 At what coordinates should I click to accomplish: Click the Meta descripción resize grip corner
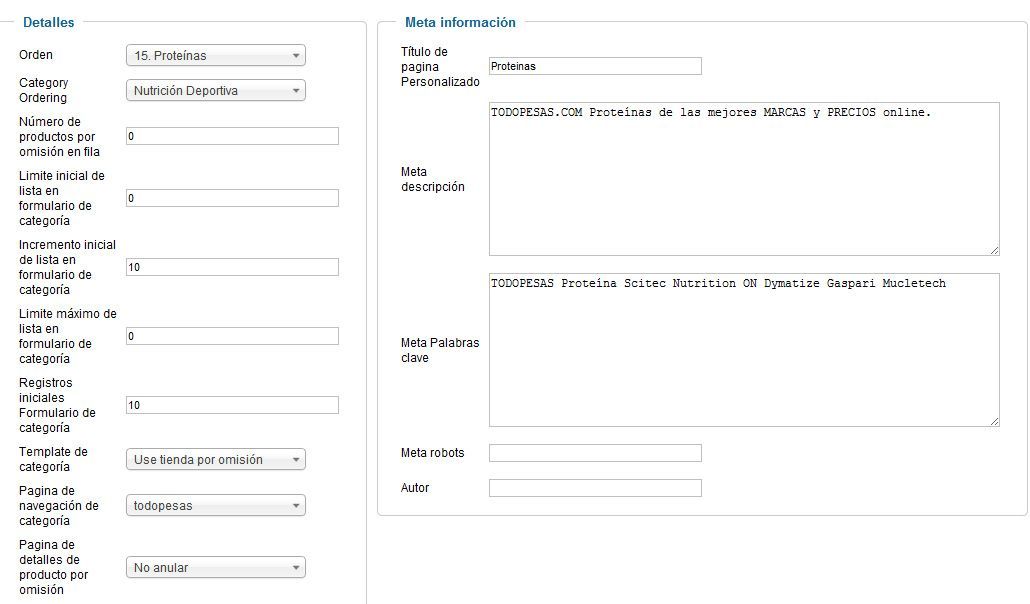pyautogui.click(x=995, y=250)
